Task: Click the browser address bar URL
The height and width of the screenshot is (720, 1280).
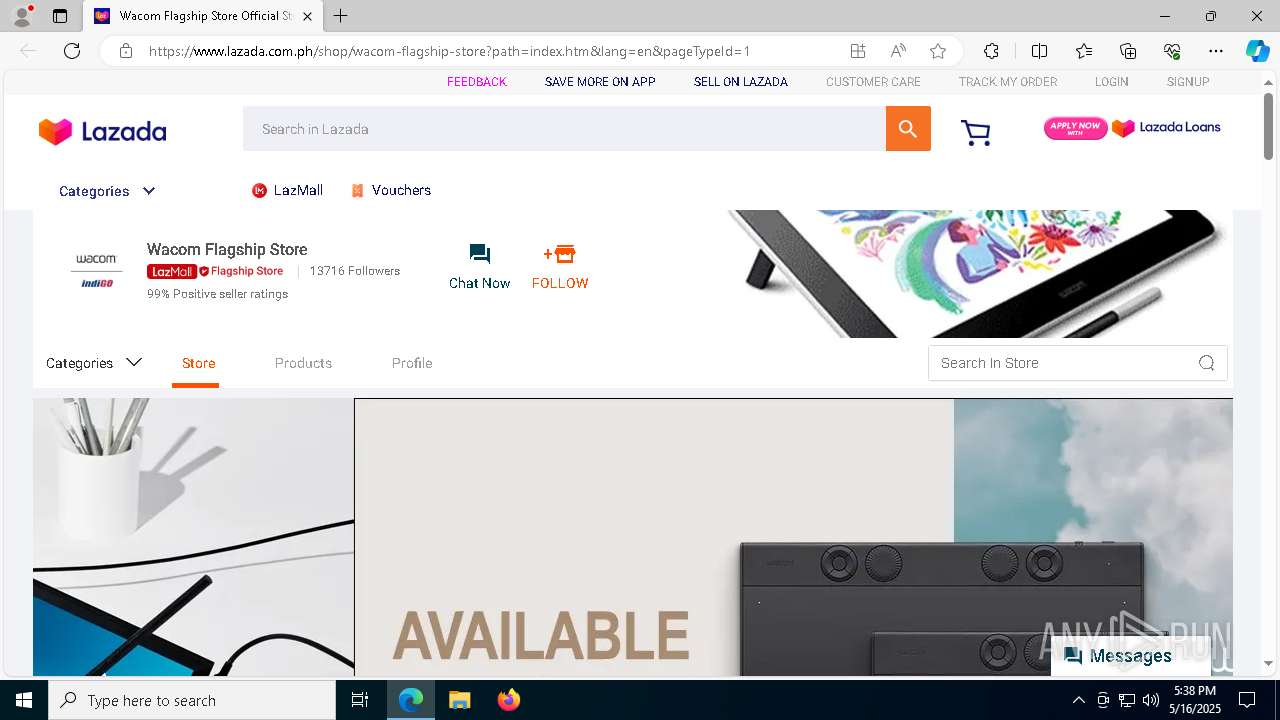Action: pyautogui.click(x=450, y=51)
